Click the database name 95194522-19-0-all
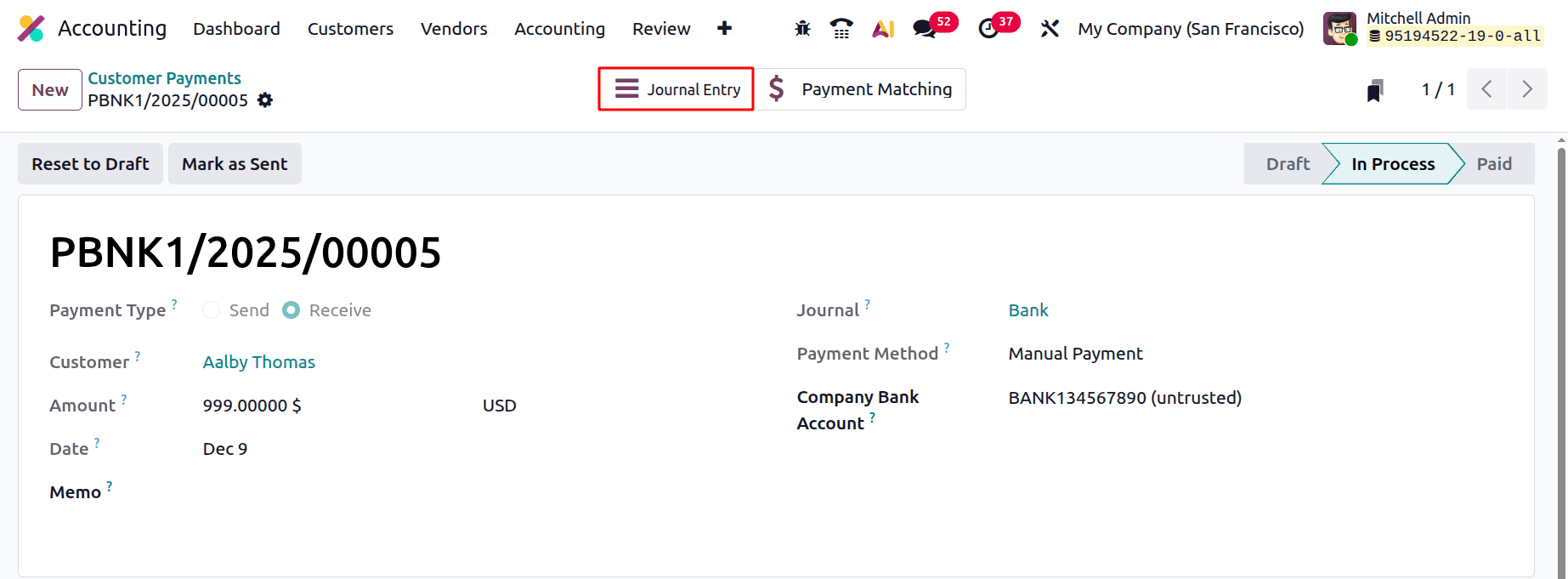Screen dimensions: 1568x579 1454,37
